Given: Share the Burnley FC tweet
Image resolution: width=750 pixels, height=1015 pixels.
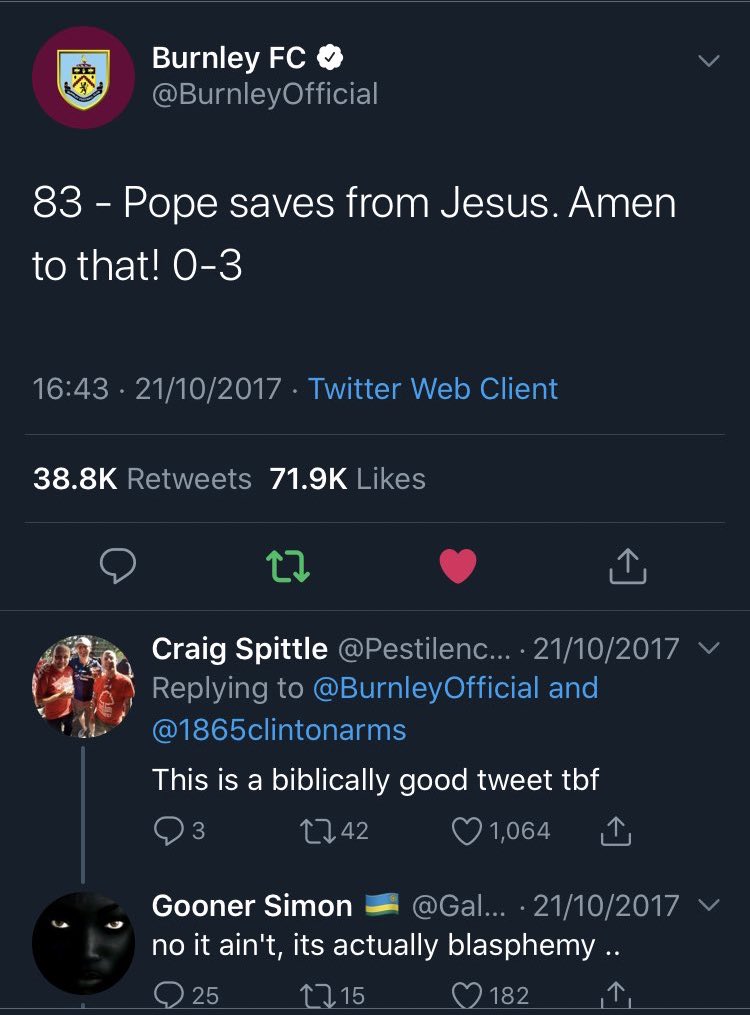Looking at the screenshot, I should pyautogui.click(x=628, y=567).
